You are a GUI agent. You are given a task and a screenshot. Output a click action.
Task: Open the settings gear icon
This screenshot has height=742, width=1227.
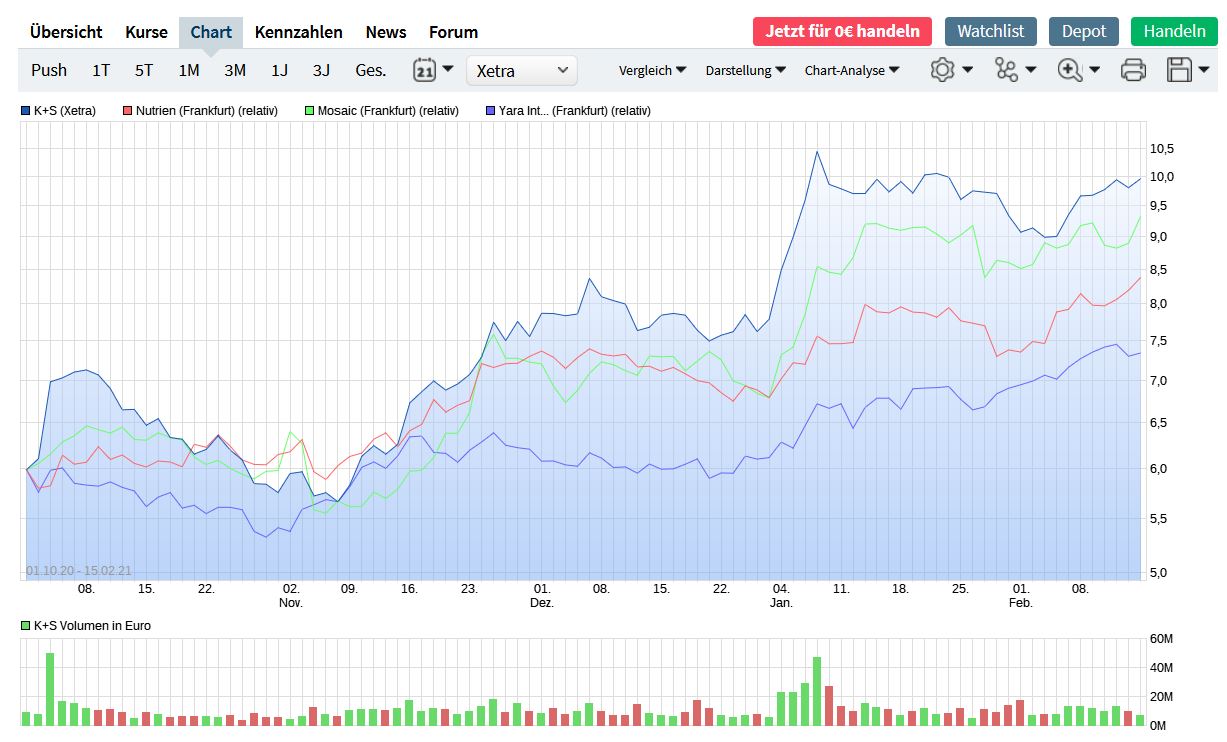pos(942,70)
